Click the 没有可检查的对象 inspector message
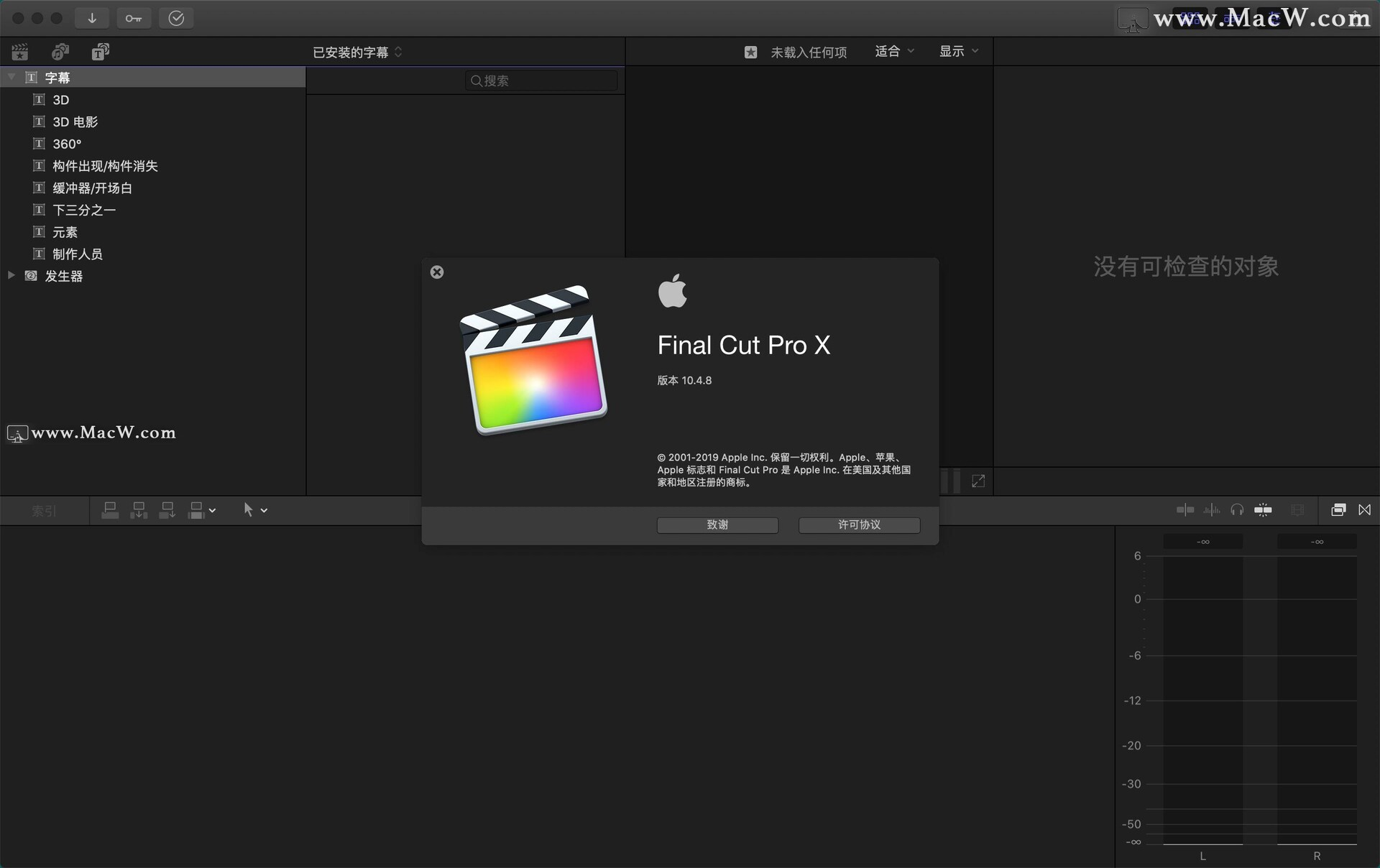This screenshot has height=868, width=1380. coord(1186,267)
